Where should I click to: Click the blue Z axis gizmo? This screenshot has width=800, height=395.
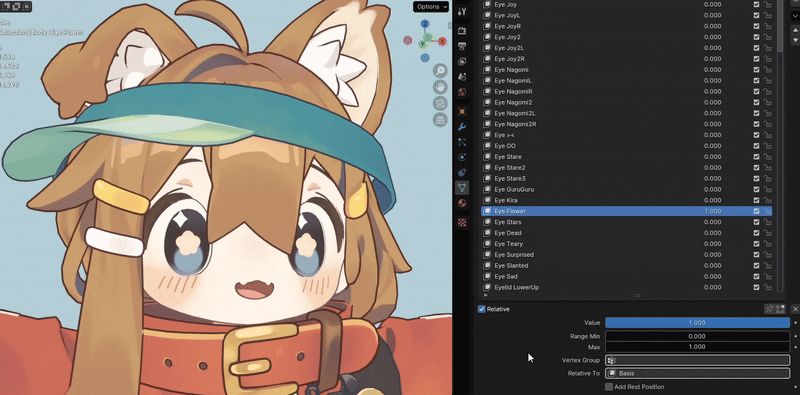pyautogui.click(x=425, y=24)
